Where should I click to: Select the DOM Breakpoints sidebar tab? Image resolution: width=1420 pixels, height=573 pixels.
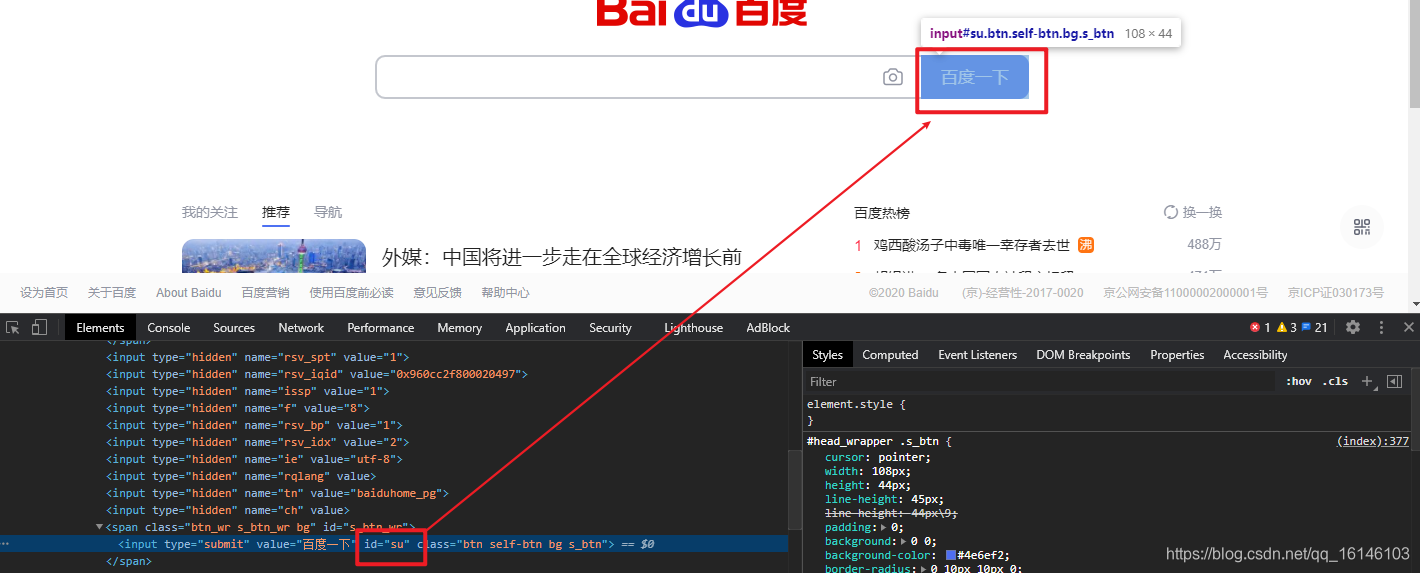pos(1083,354)
